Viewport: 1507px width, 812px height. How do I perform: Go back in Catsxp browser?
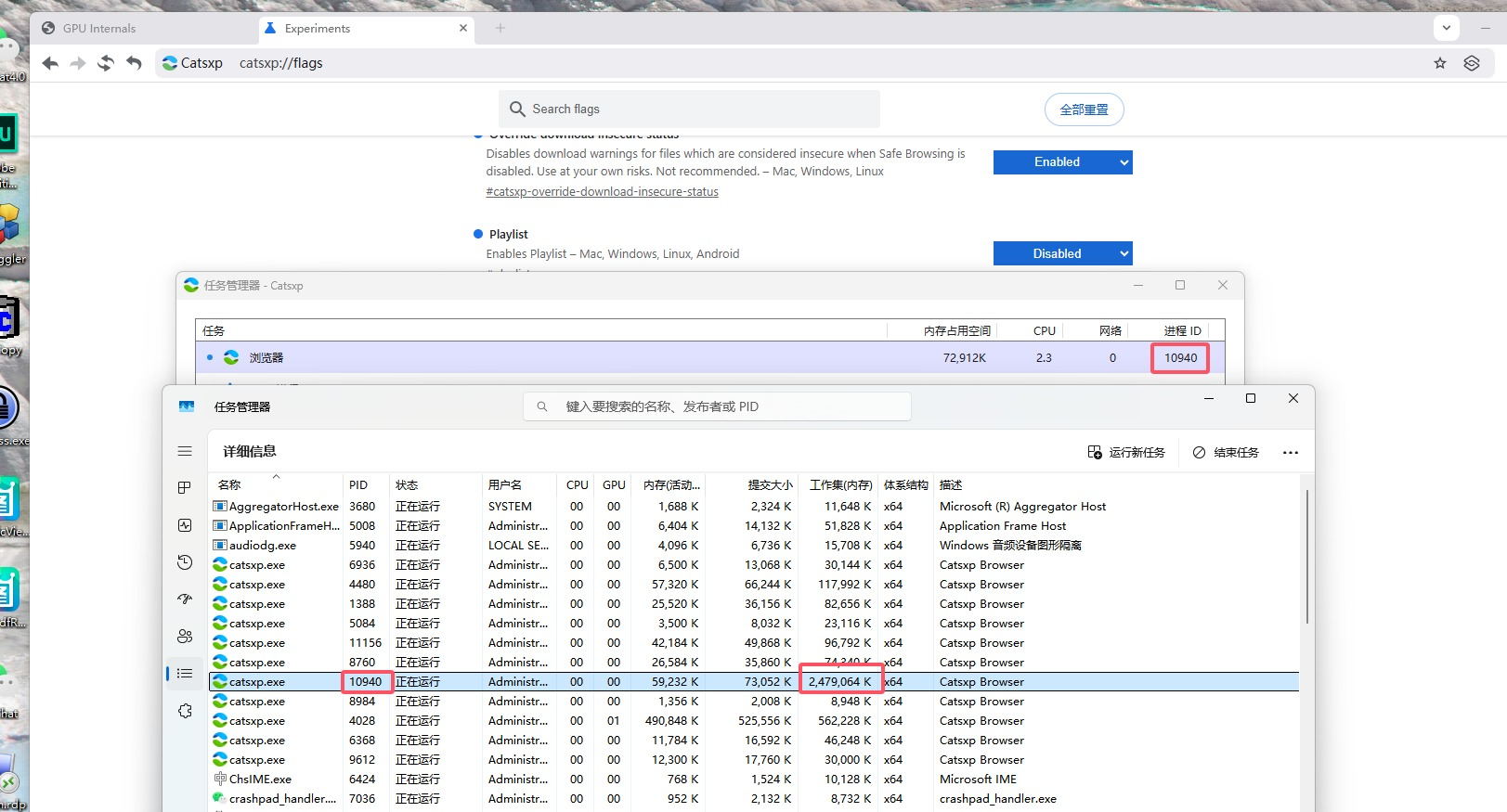(50, 63)
